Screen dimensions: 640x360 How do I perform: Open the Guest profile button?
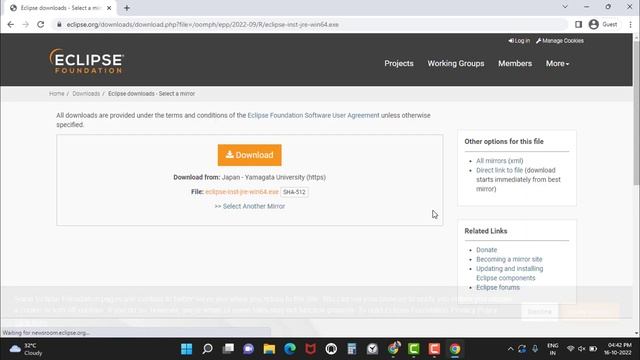pyautogui.click(x=603, y=24)
